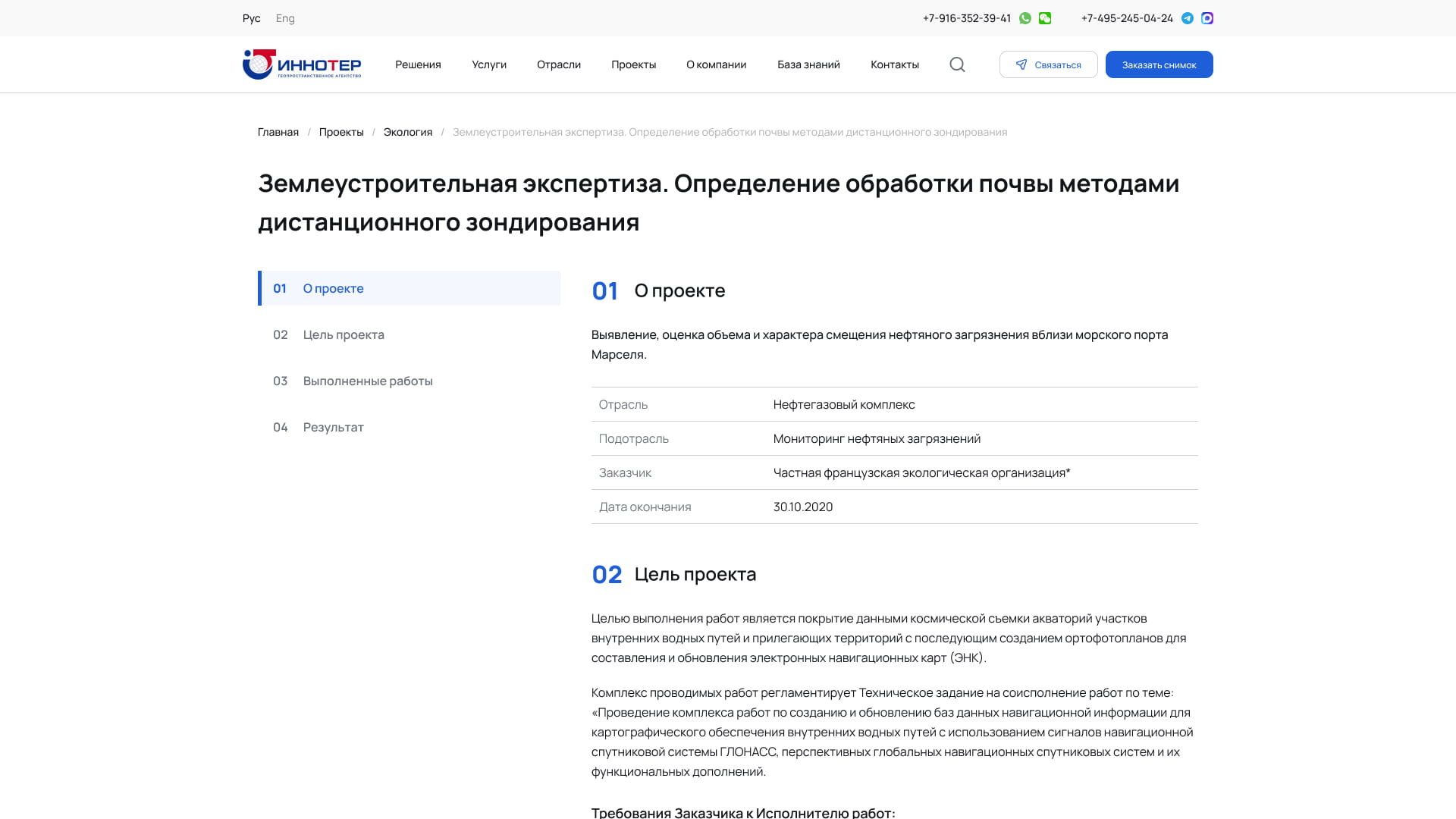Jump to sidebar section Выполненные работы
The height and width of the screenshot is (819, 1456).
coord(409,381)
